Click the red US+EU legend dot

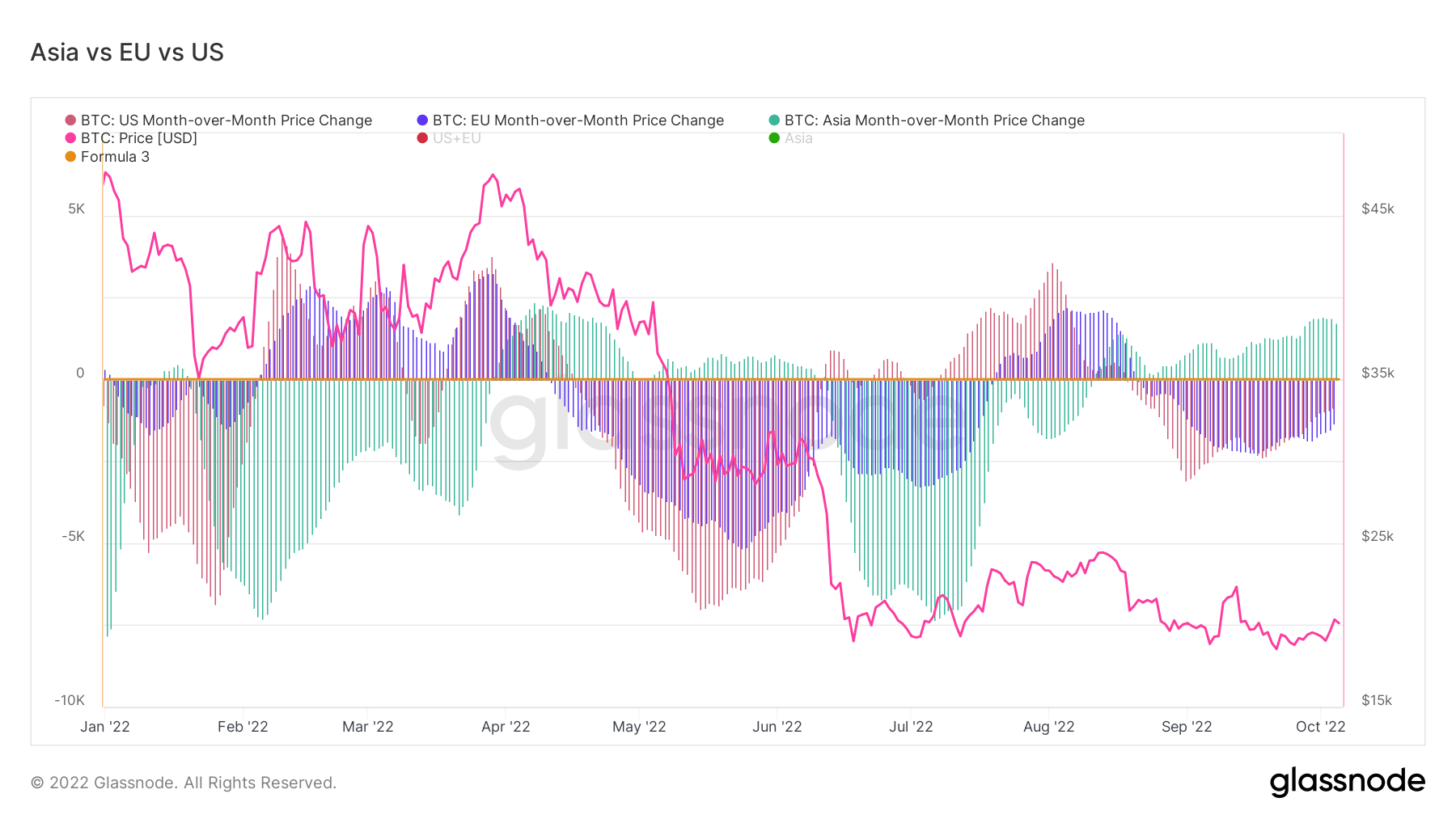[422, 138]
